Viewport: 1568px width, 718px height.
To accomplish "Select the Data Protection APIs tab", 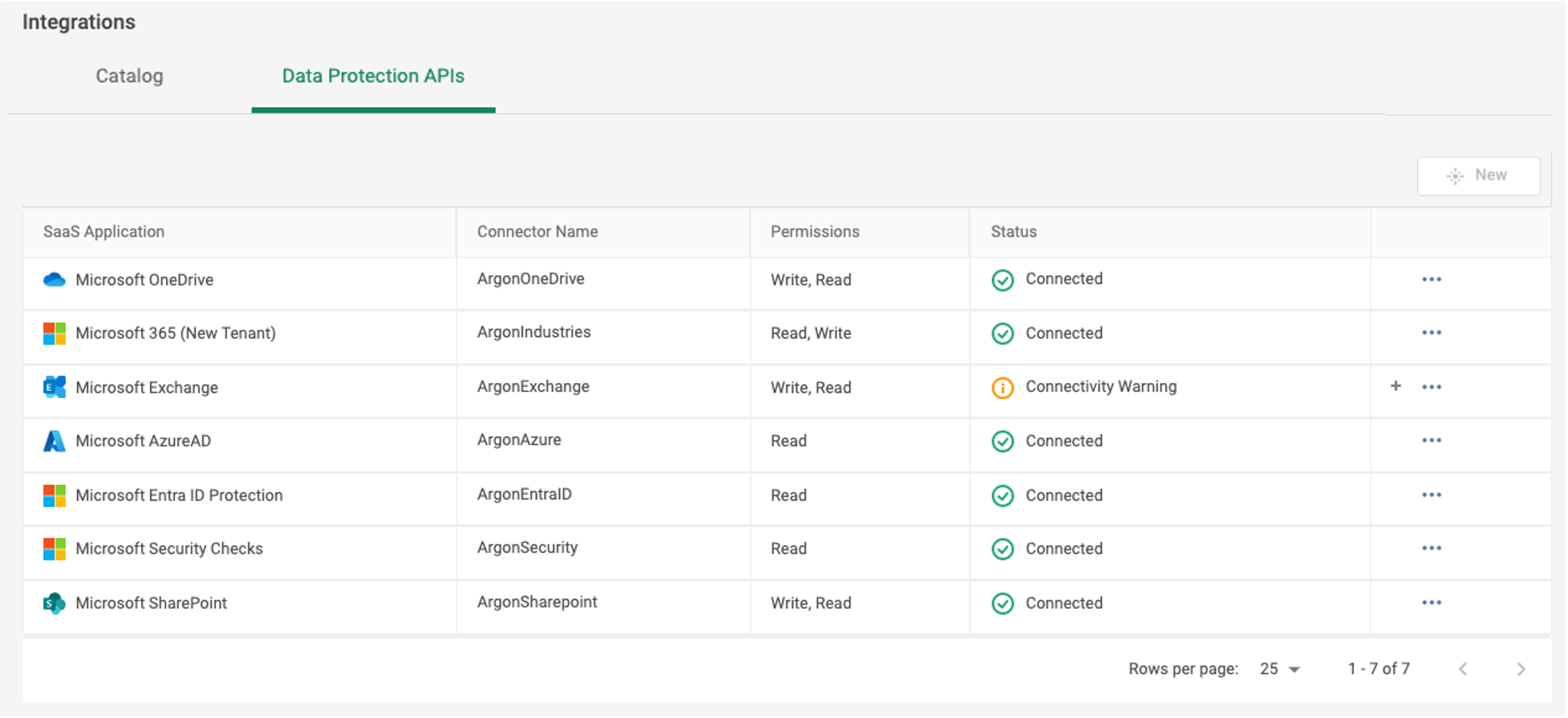I will pyautogui.click(x=372, y=76).
